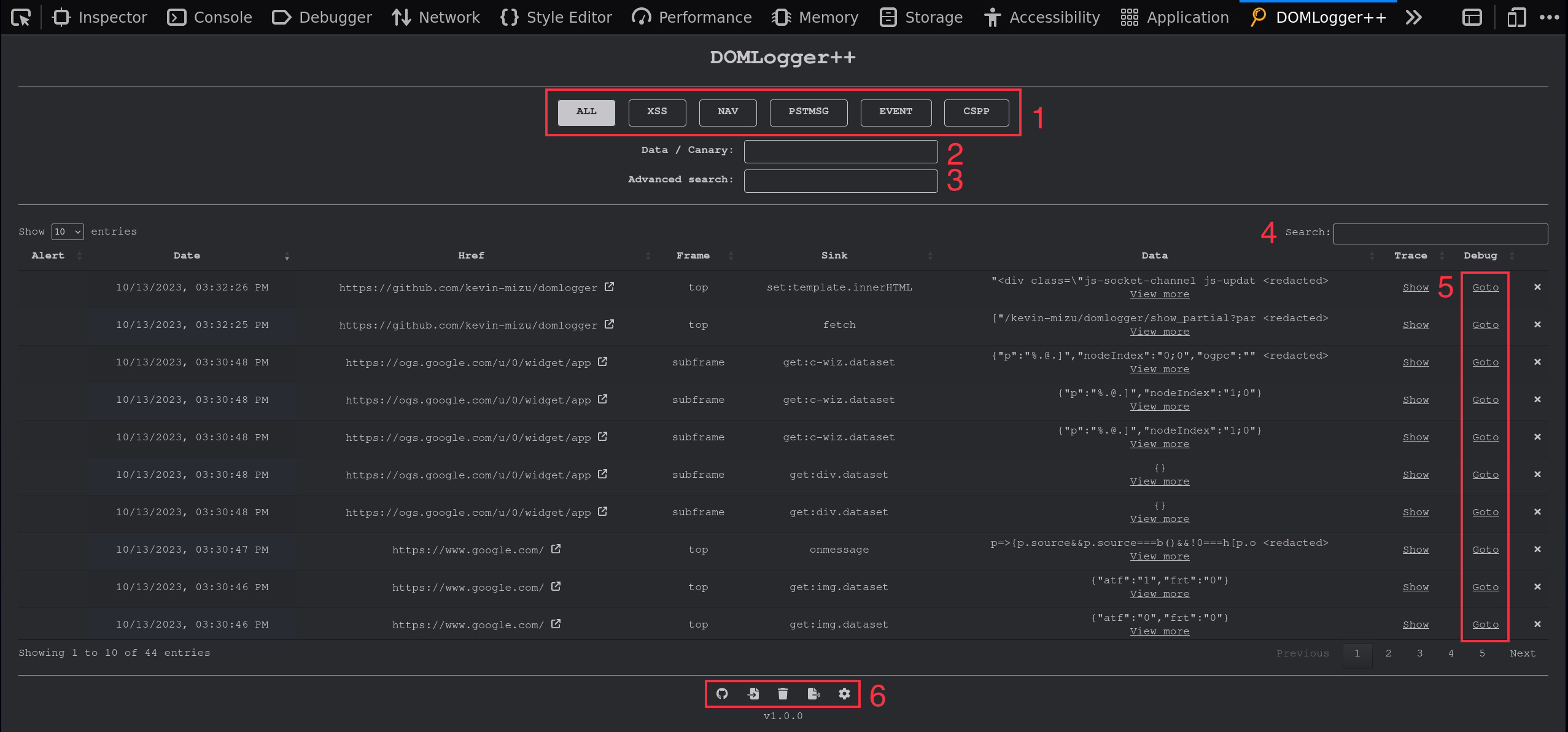Image resolution: width=1568 pixels, height=732 pixels.
Task: Select the CSPP filter button
Action: click(x=976, y=112)
